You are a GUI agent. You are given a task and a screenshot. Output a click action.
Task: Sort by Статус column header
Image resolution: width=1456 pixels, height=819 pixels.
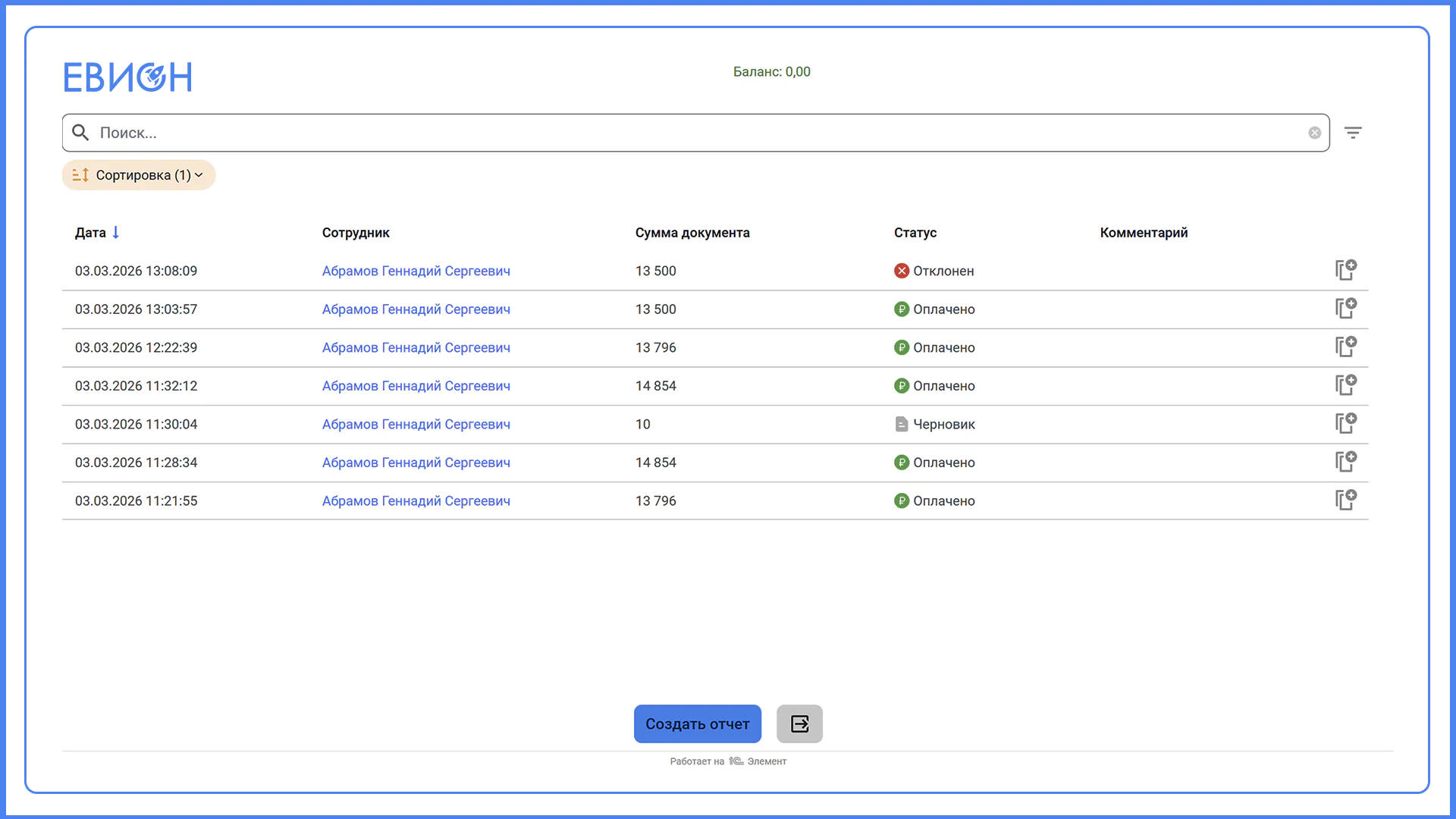(915, 233)
